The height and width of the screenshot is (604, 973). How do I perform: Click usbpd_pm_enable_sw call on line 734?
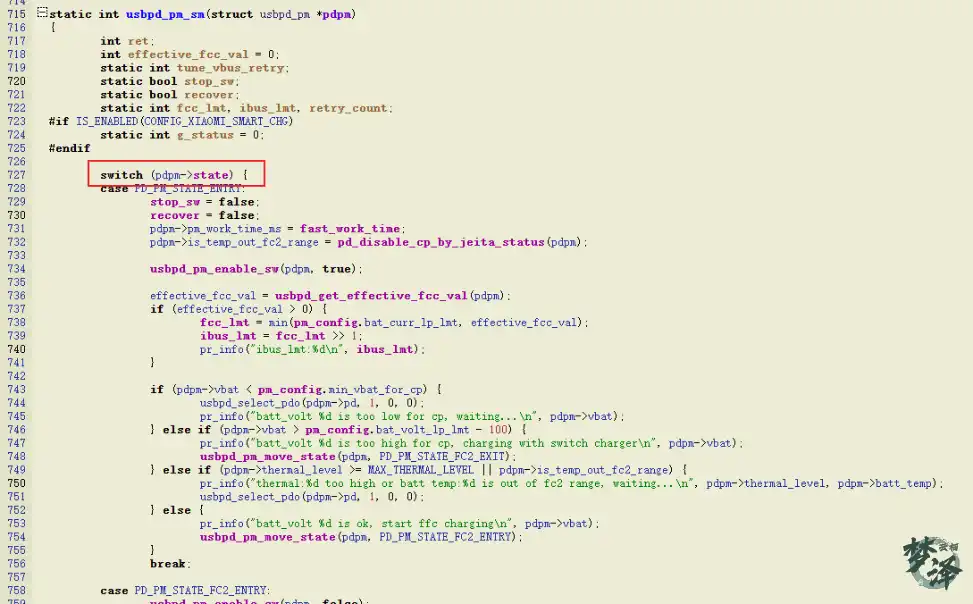point(214,269)
